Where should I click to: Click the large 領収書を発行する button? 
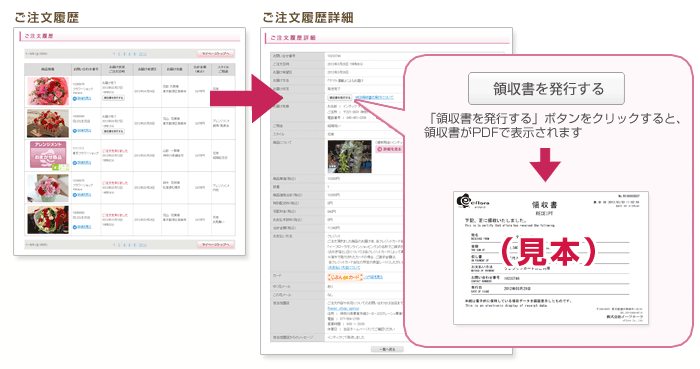coord(546,89)
